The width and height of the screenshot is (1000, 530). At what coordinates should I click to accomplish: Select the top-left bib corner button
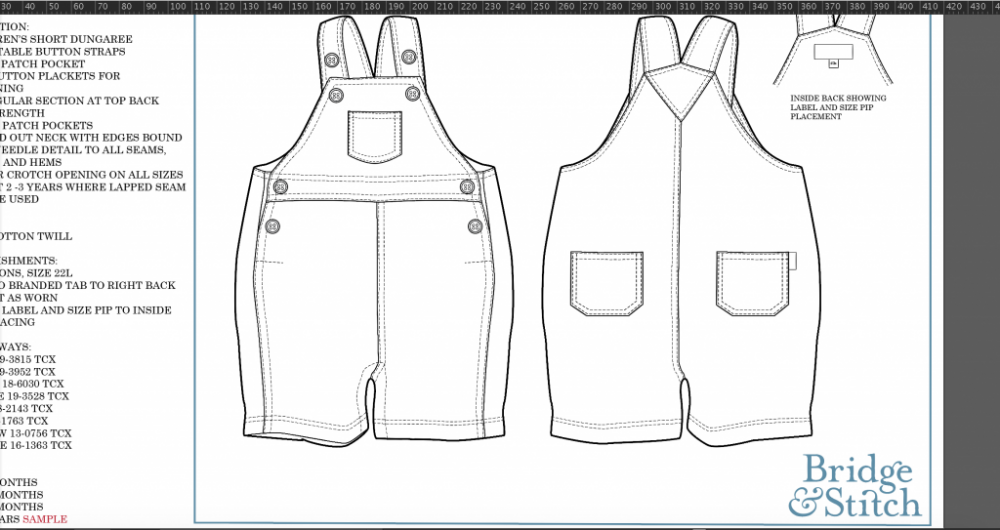[x=336, y=96]
